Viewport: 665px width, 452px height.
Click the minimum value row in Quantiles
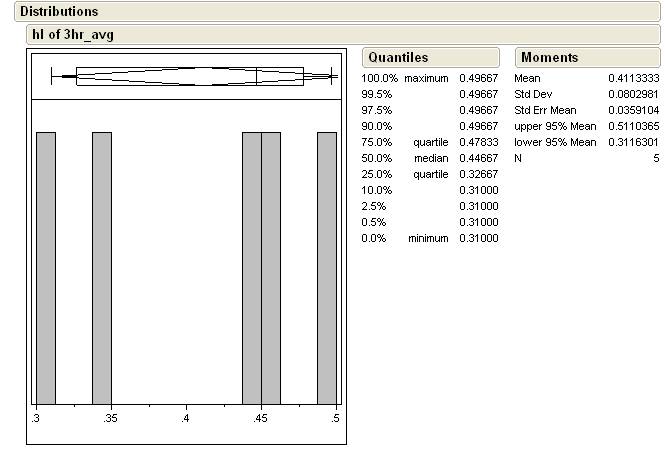[x=430, y=238]
